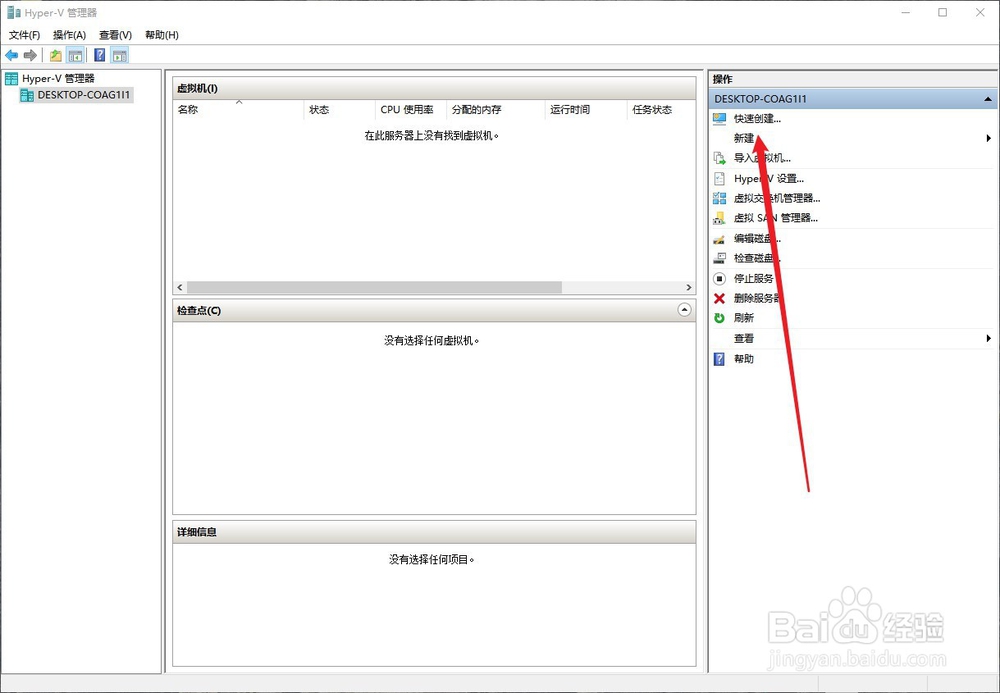Click 导入虚拟机... action
This screenshot has height=693, width=1000.
coord(762,158)
